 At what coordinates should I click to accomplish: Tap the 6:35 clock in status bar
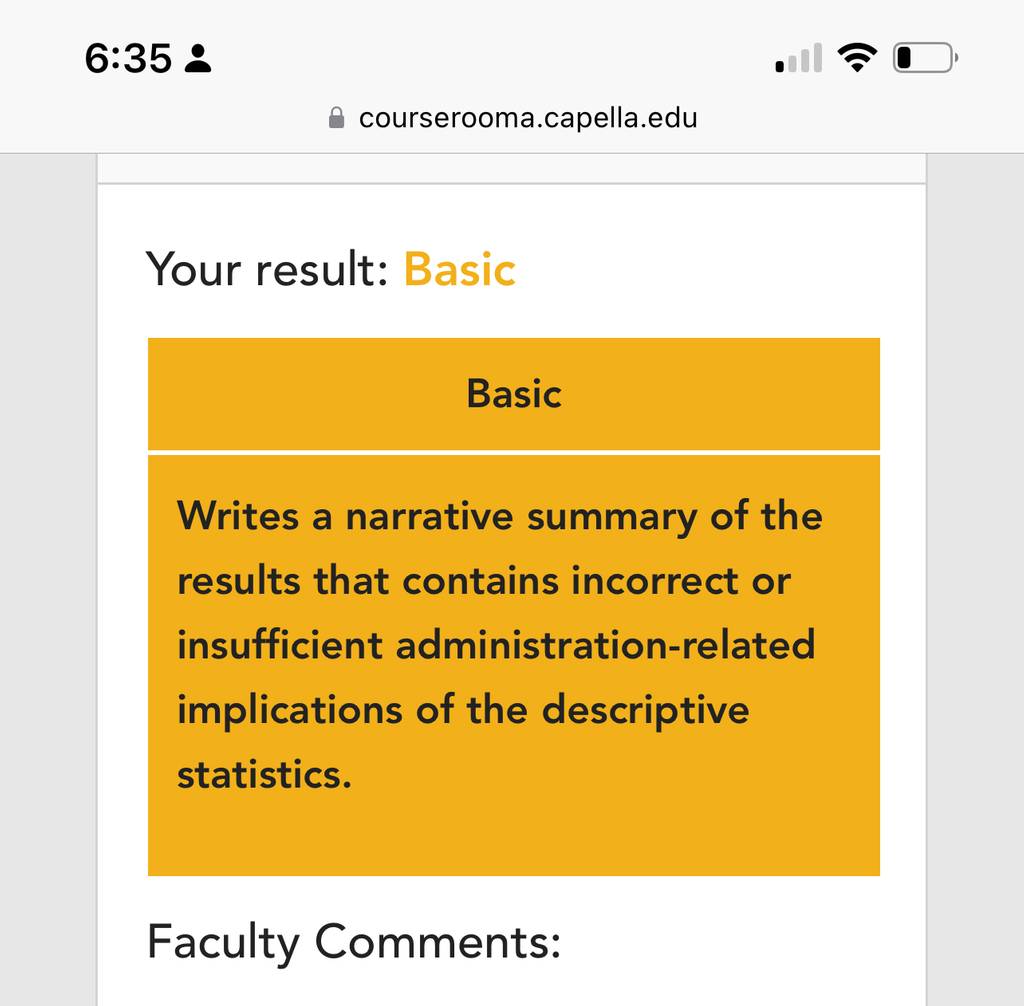pos(128,58)
